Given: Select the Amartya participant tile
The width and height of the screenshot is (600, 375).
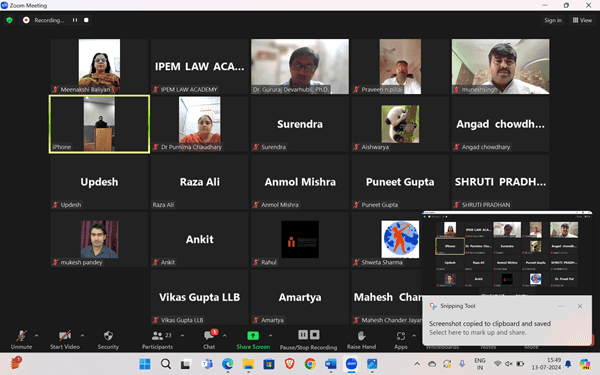Looking at the screenshot, I should tap(300, 297).
